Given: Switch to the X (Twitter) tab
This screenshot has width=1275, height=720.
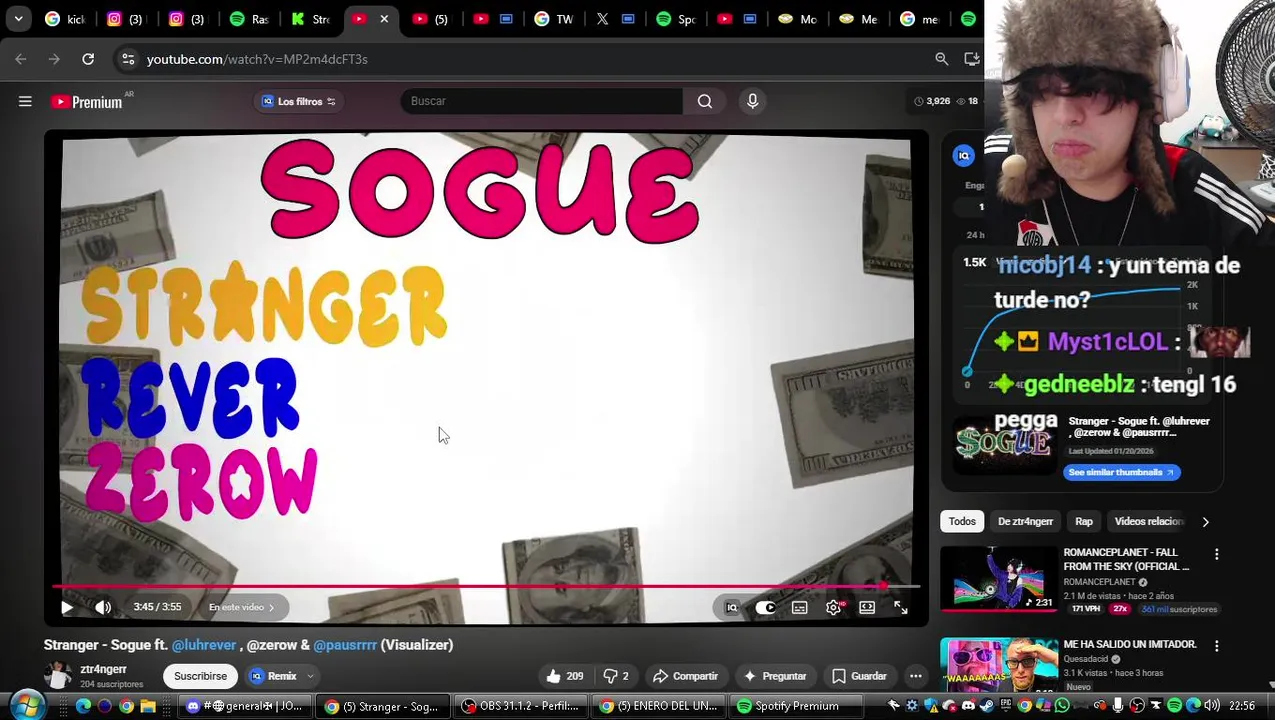Looking at the screenshot, I should (x=615, y=19).
